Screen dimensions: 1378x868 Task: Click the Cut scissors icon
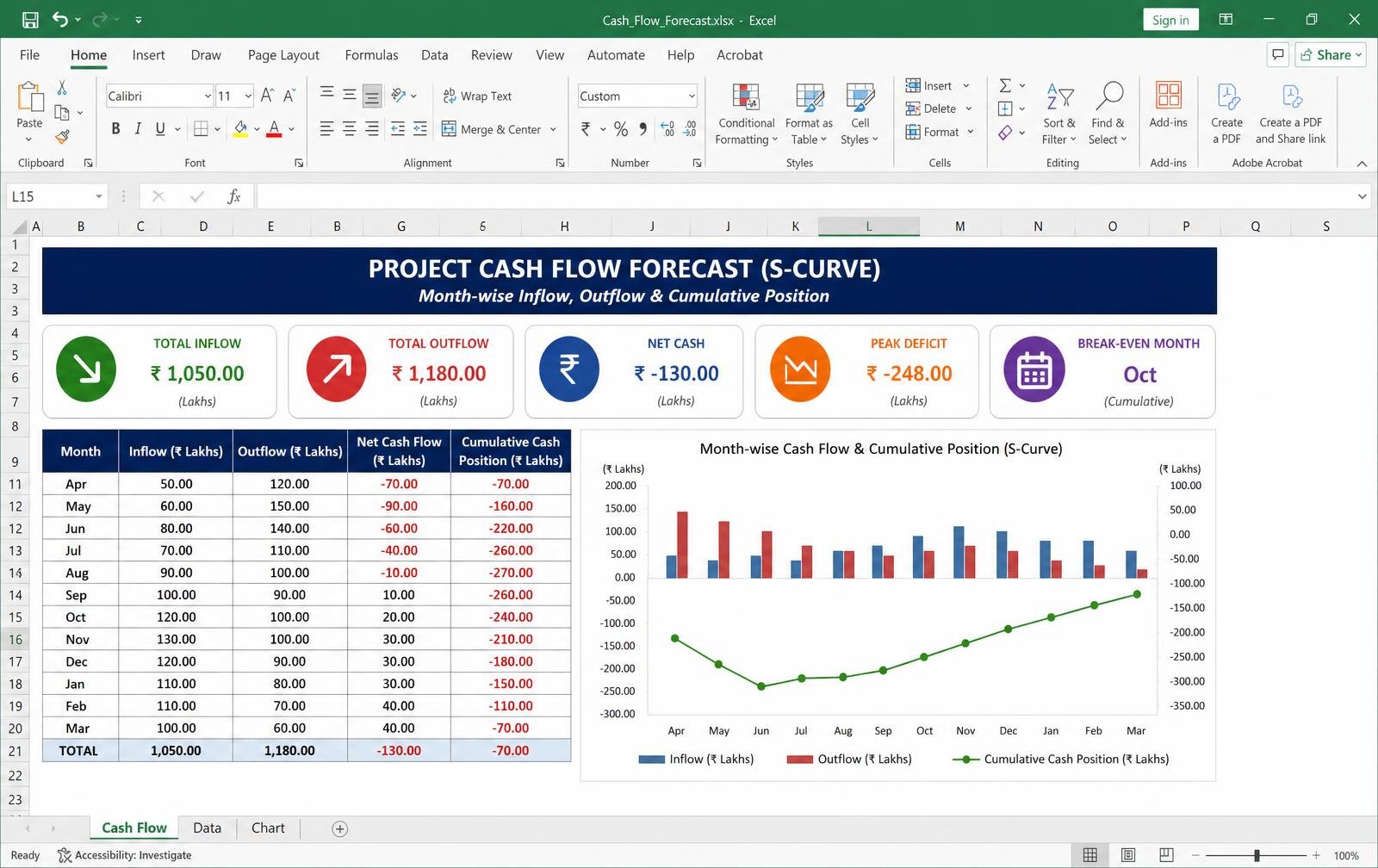(62, 88)
